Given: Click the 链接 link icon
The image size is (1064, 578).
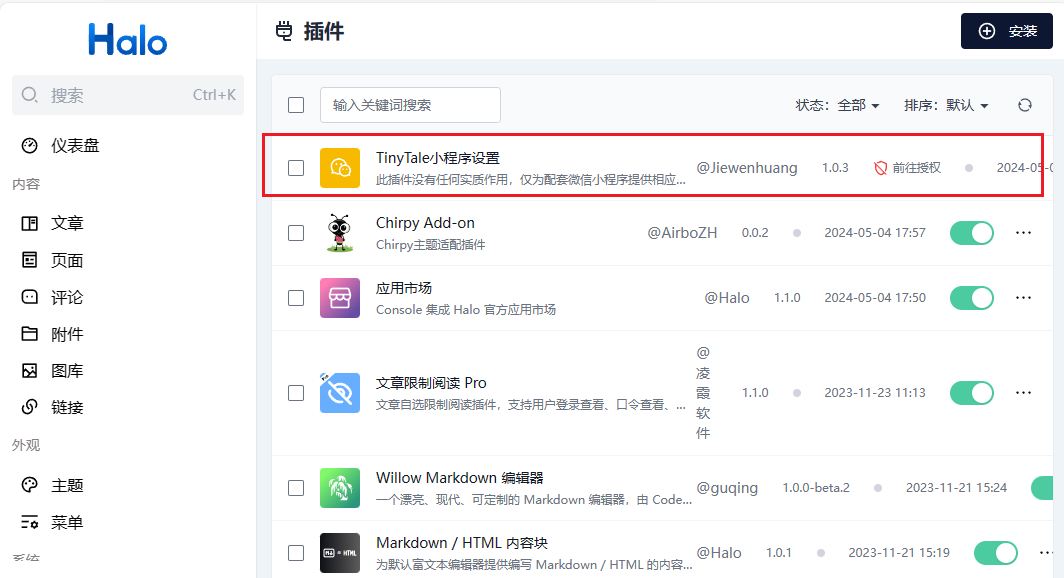Looking at the screenshot, I should [x=29, y=407].
